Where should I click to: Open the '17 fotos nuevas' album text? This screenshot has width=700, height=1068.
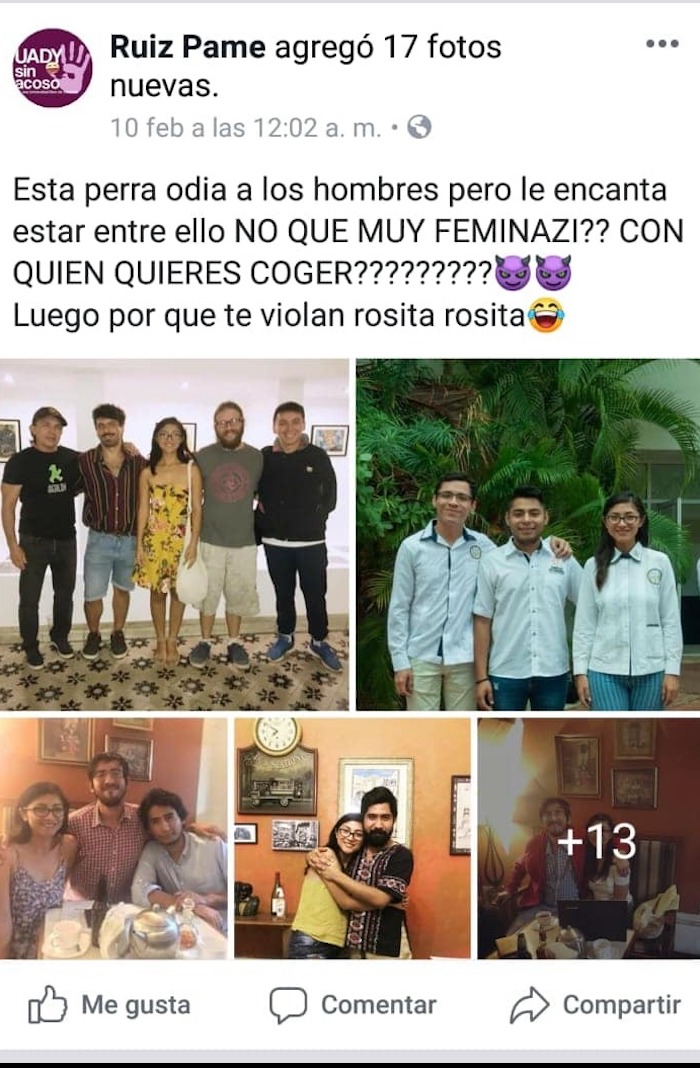[306, 66]
